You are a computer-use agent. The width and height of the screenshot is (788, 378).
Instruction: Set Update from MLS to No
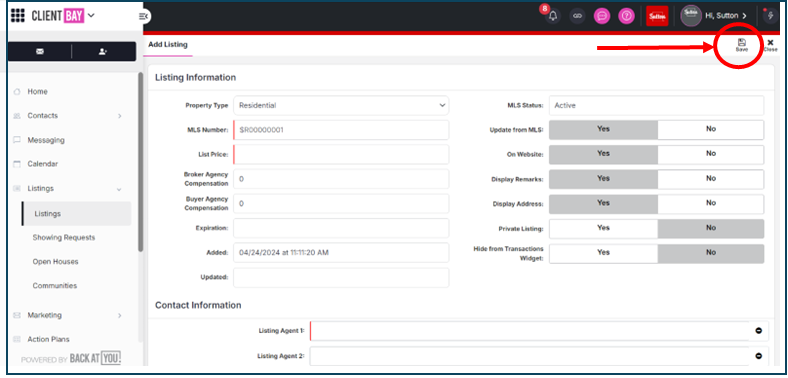[711, 129]
